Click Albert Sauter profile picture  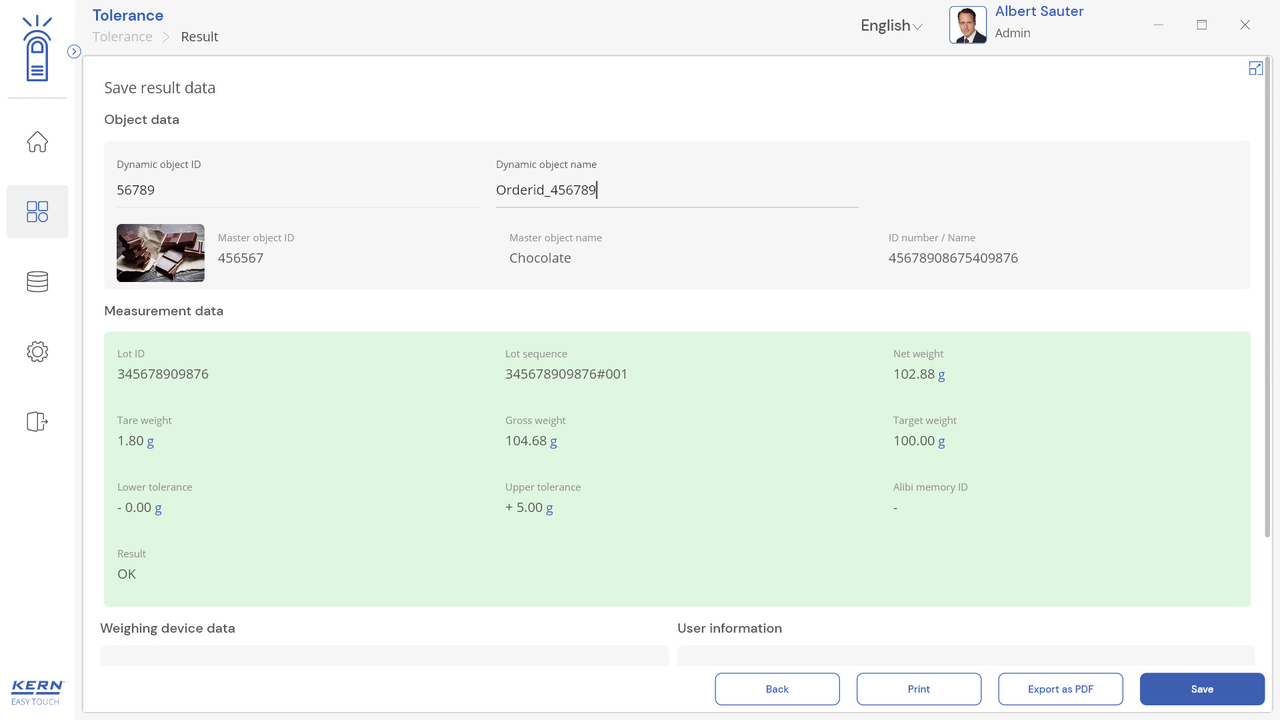967,25
